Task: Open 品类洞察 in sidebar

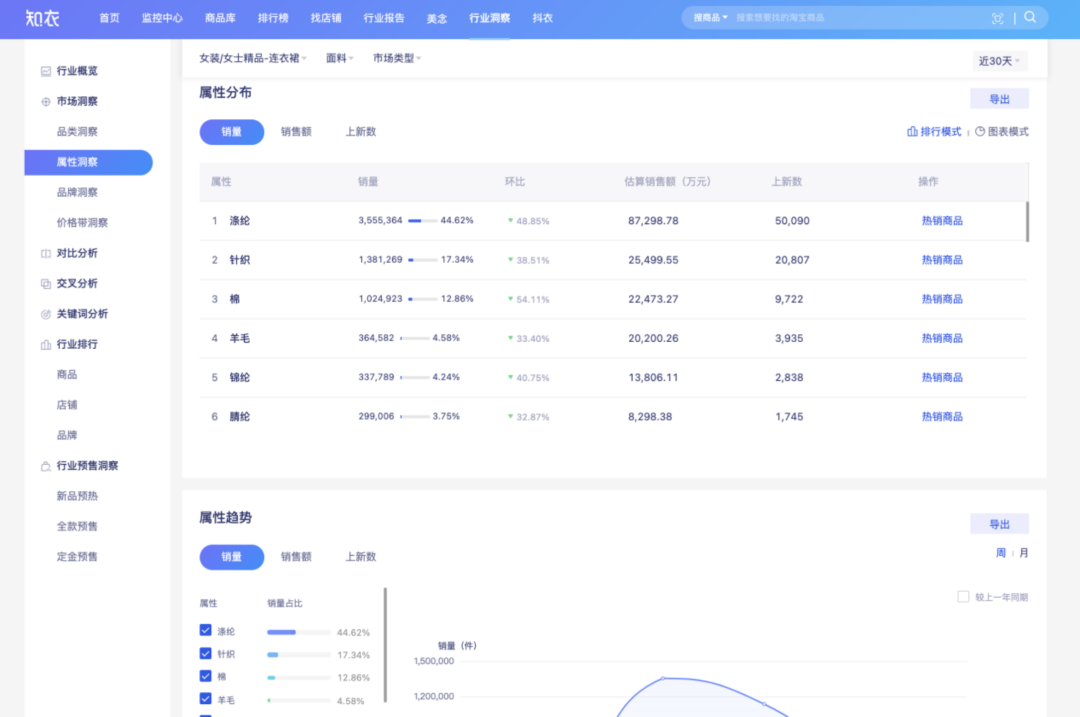Action: click(x=77, y=132)
